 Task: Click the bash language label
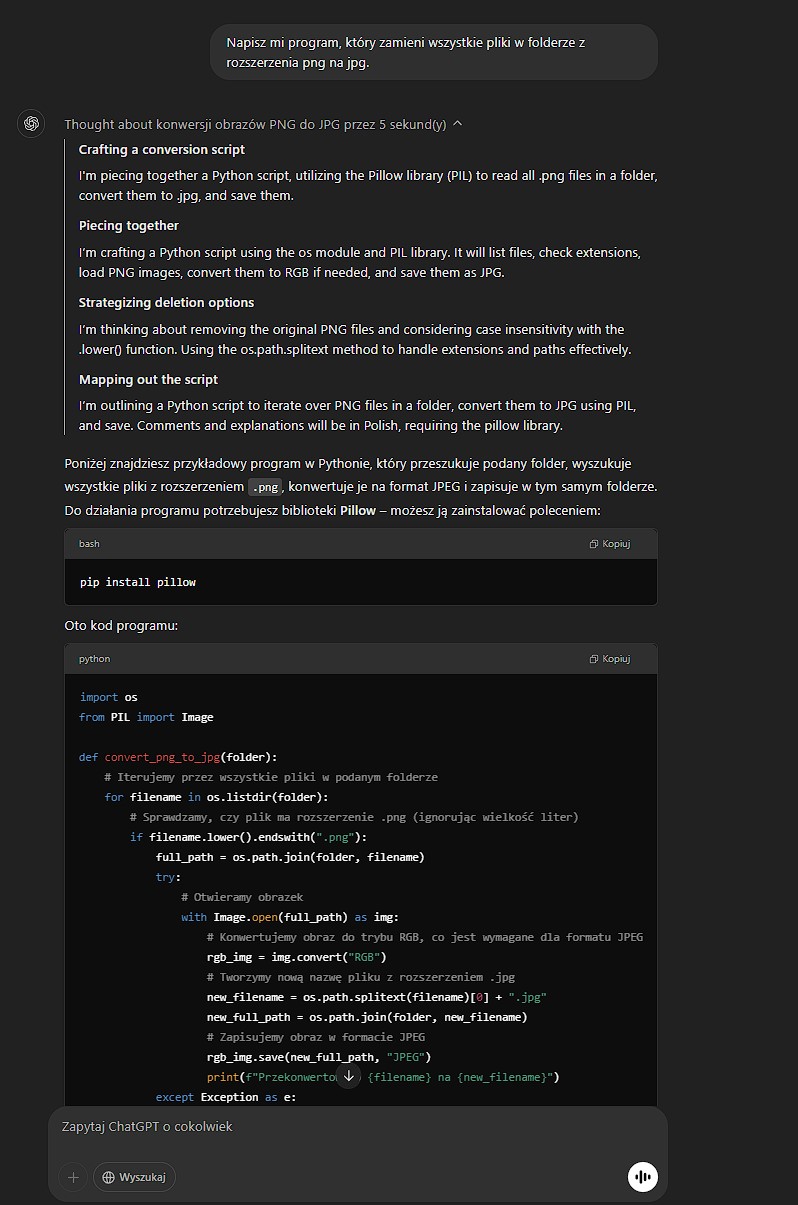pos(89,544)
